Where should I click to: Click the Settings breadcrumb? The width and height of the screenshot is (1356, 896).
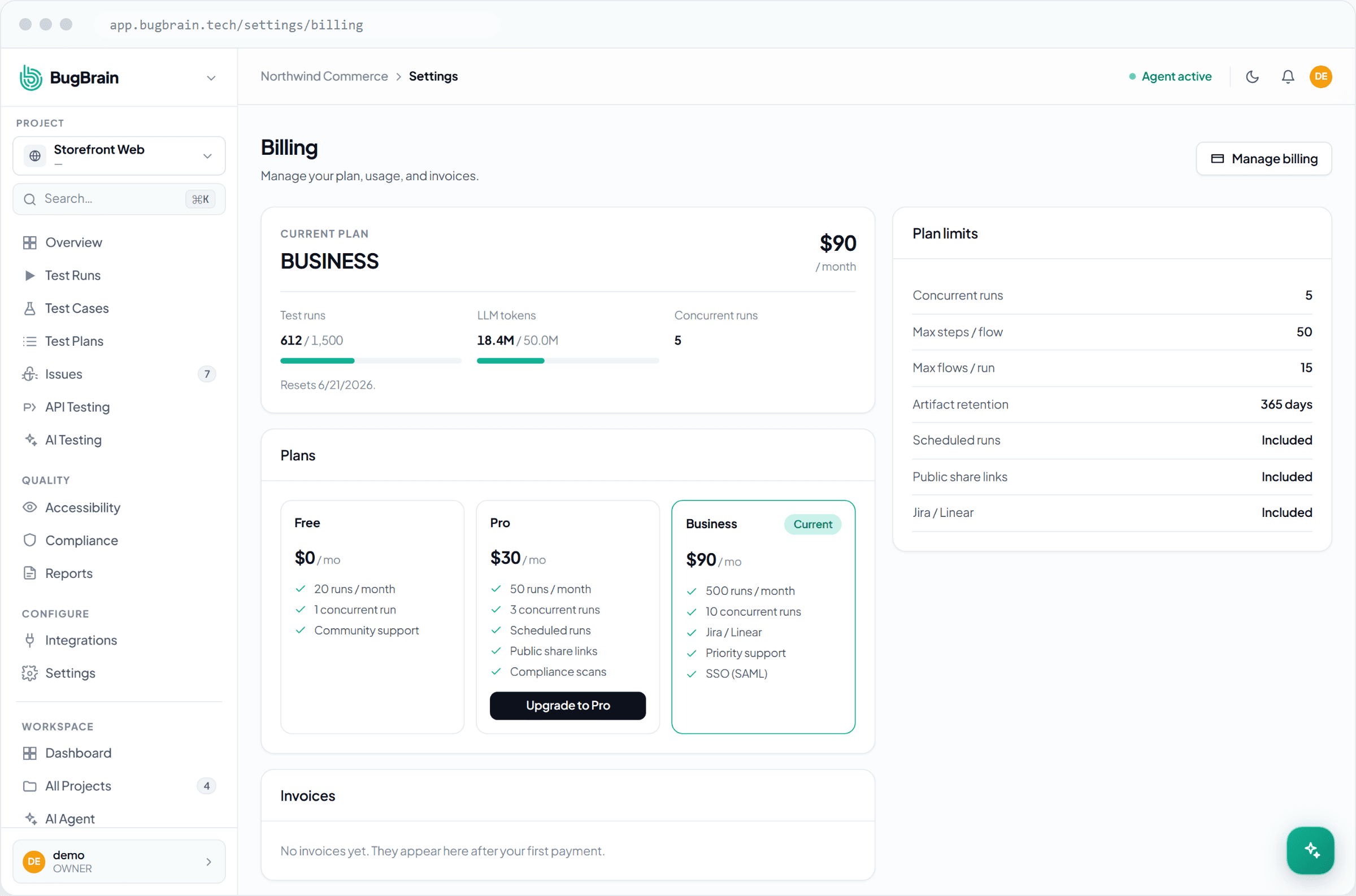pyautogui.click(x=433, y=76)
